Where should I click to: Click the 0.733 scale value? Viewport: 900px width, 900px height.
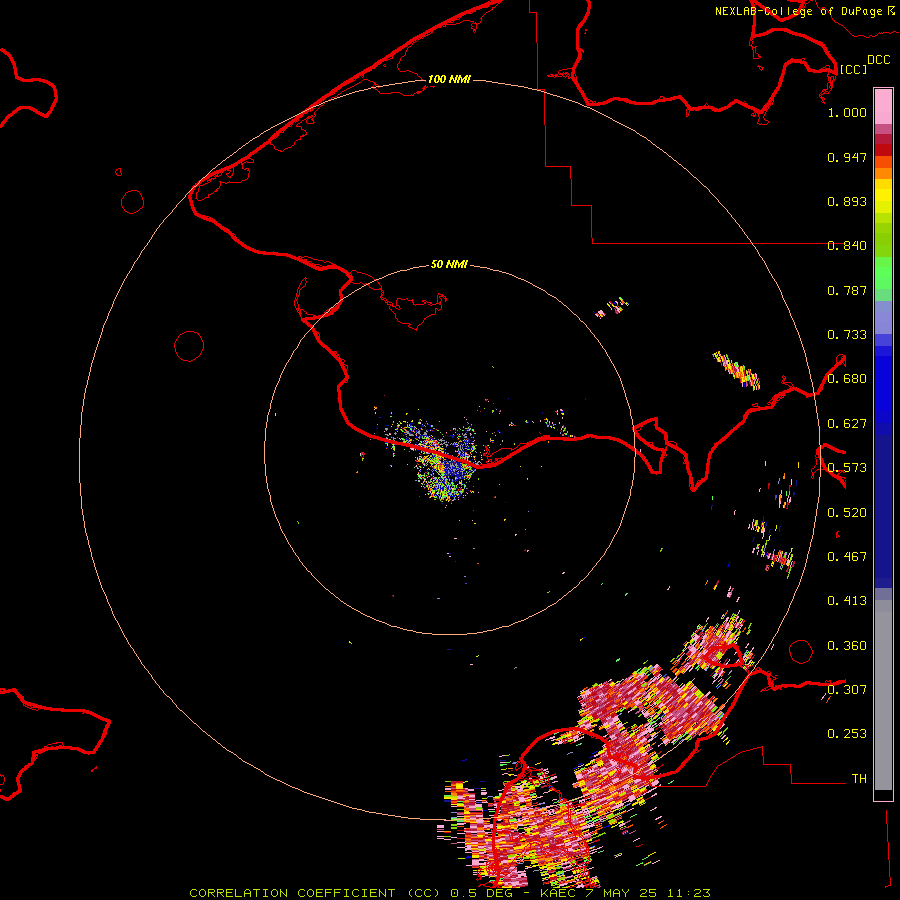(x=847, y=335)
